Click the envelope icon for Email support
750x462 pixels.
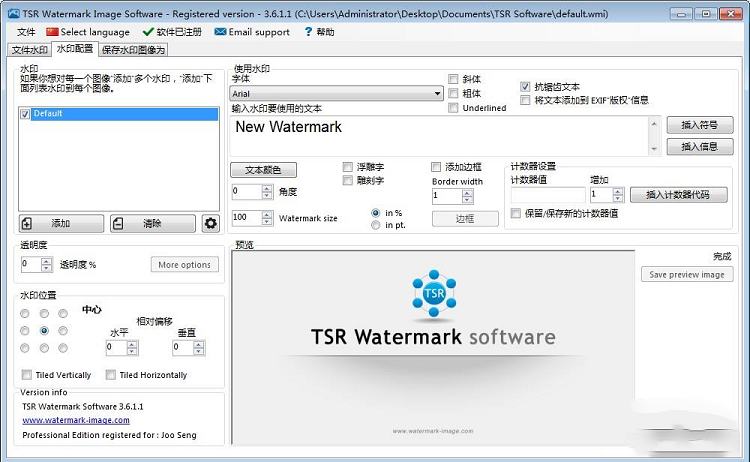tap(221, 32)
